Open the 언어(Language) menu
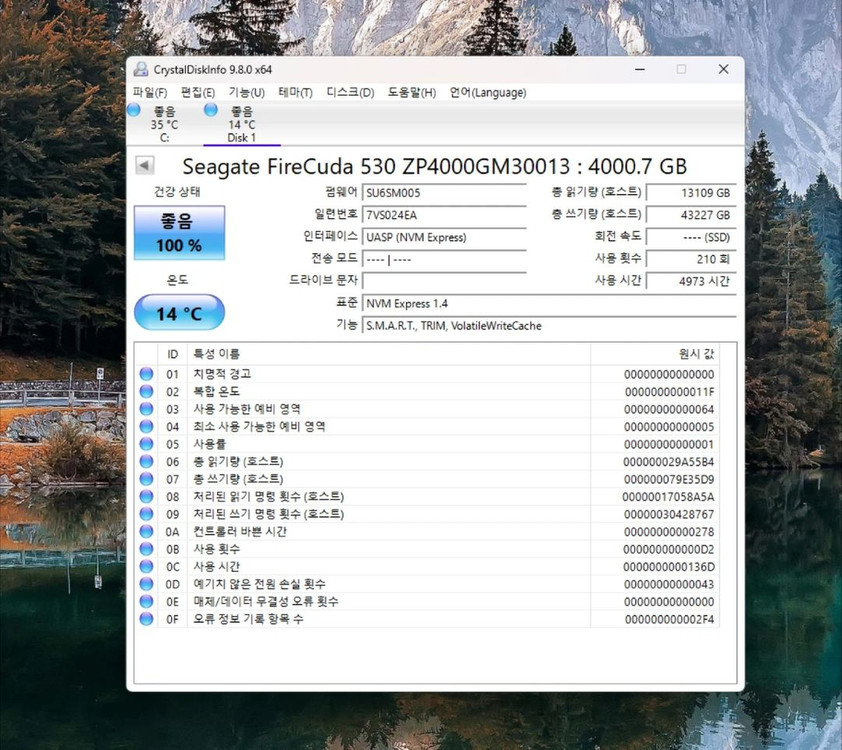Image resolution: width=842 pixels, height=750 pixels. click(489, 92)
